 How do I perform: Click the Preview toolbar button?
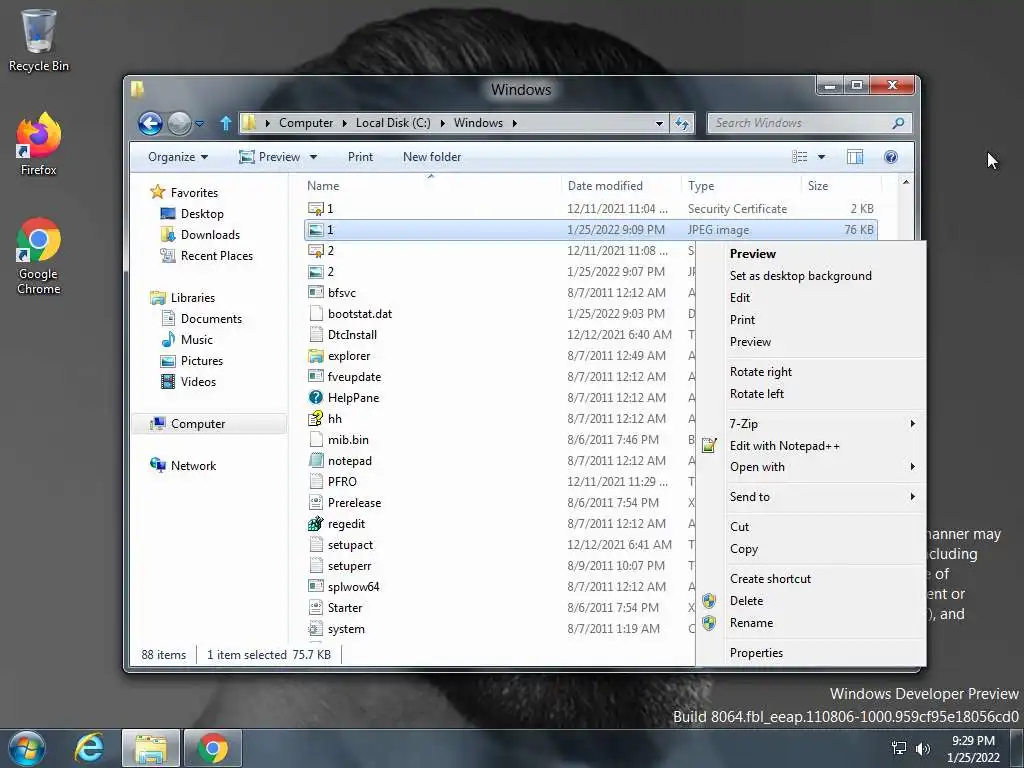point(270,157)
